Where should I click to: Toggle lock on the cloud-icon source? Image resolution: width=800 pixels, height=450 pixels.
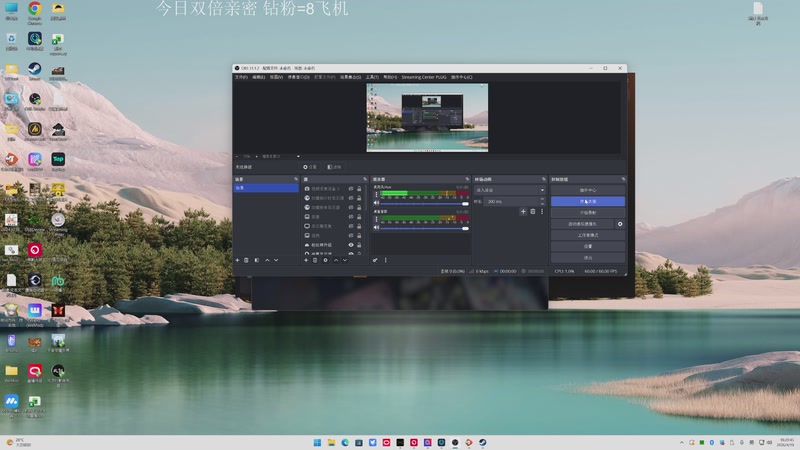359,245
